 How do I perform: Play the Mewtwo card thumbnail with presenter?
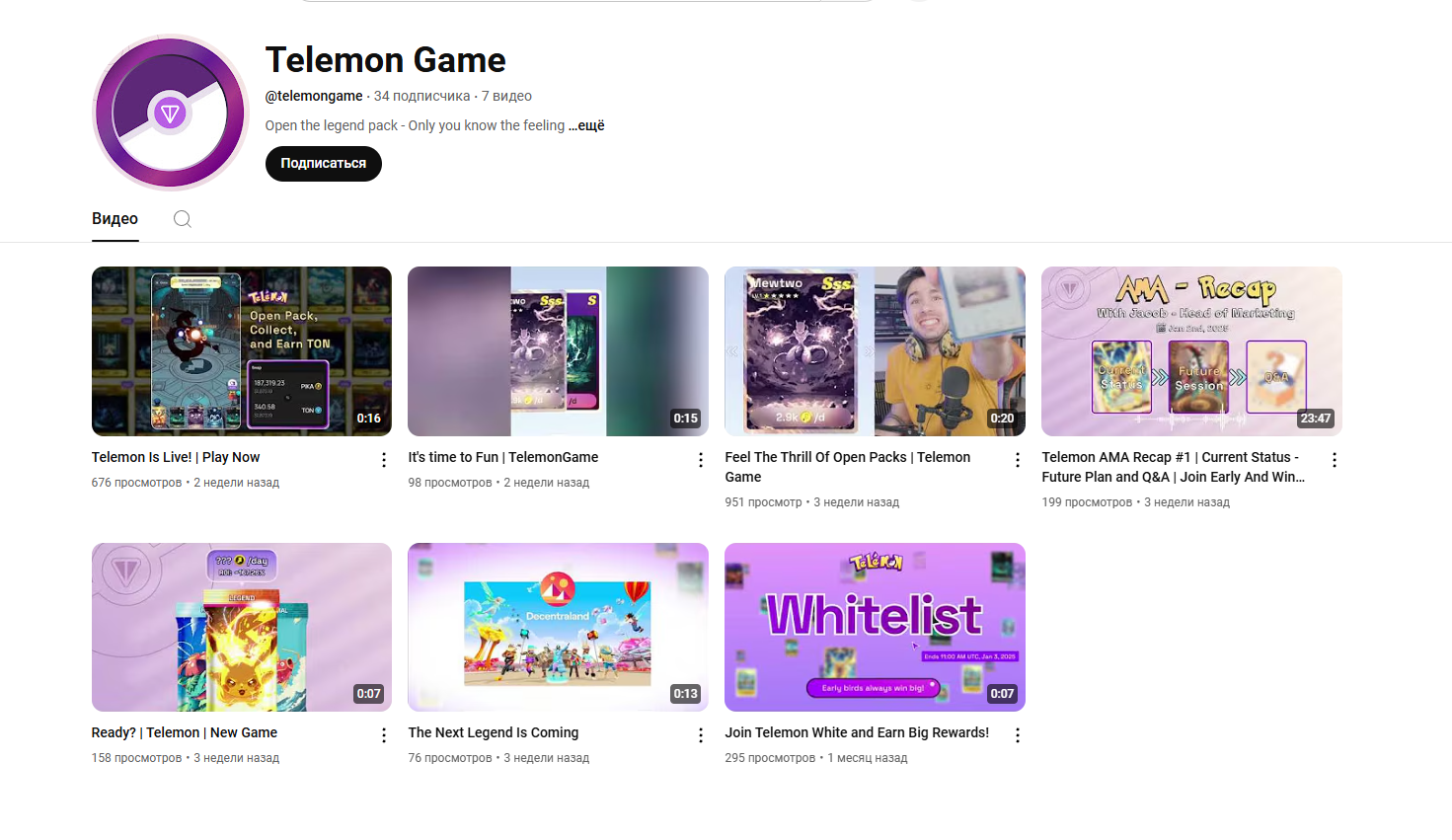click(875, 351)
